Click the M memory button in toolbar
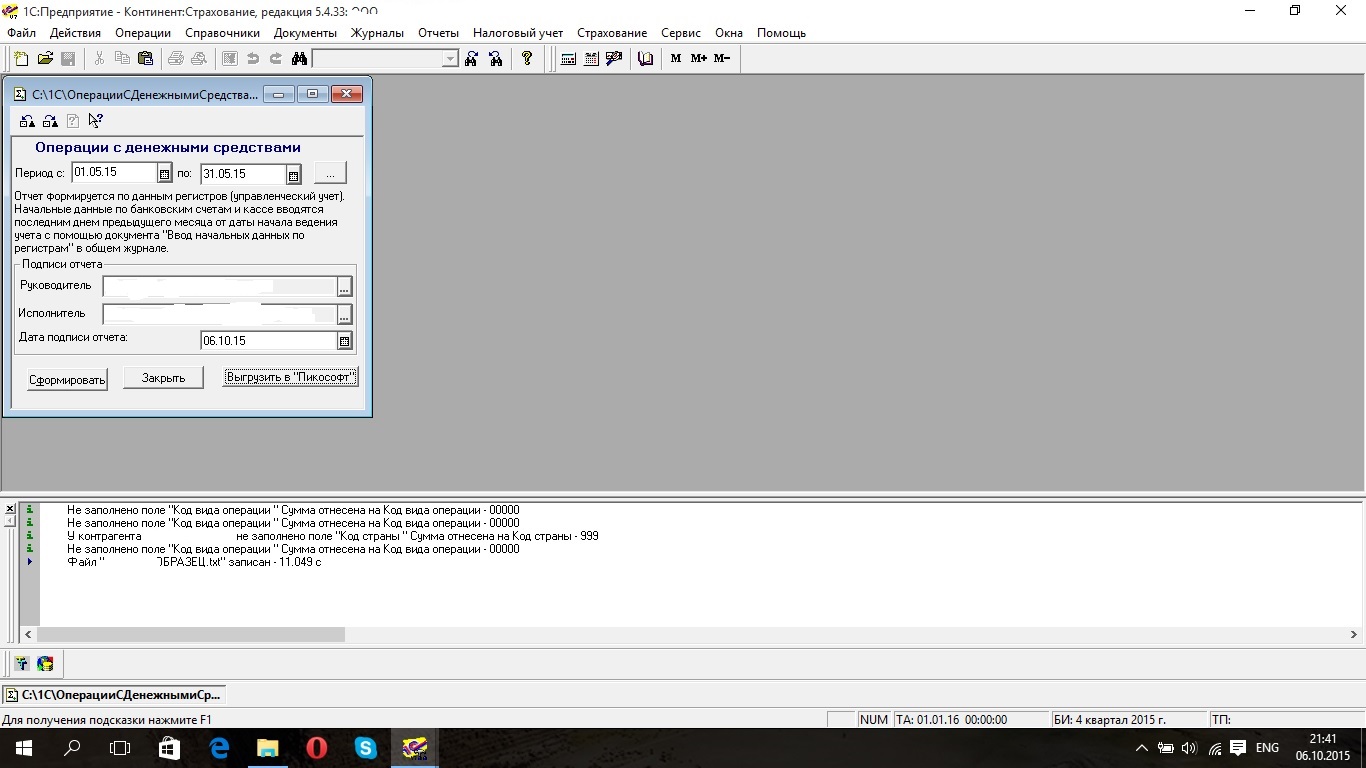Screen dimensions: 1366x768 pos(676,59)
